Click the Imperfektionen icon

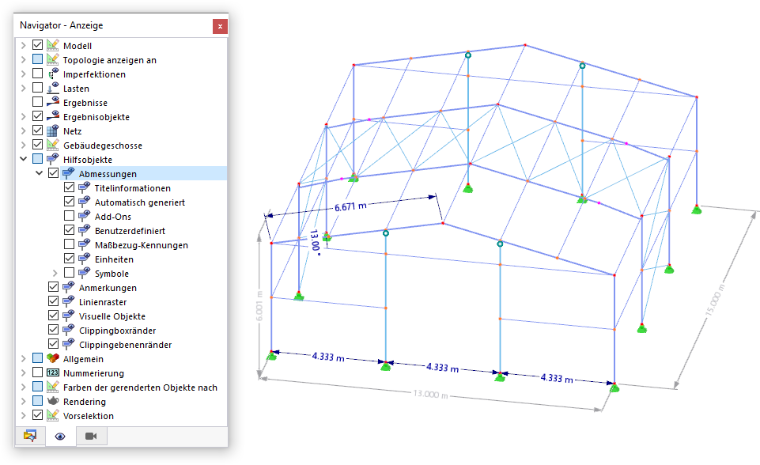(x=53, y=74)
